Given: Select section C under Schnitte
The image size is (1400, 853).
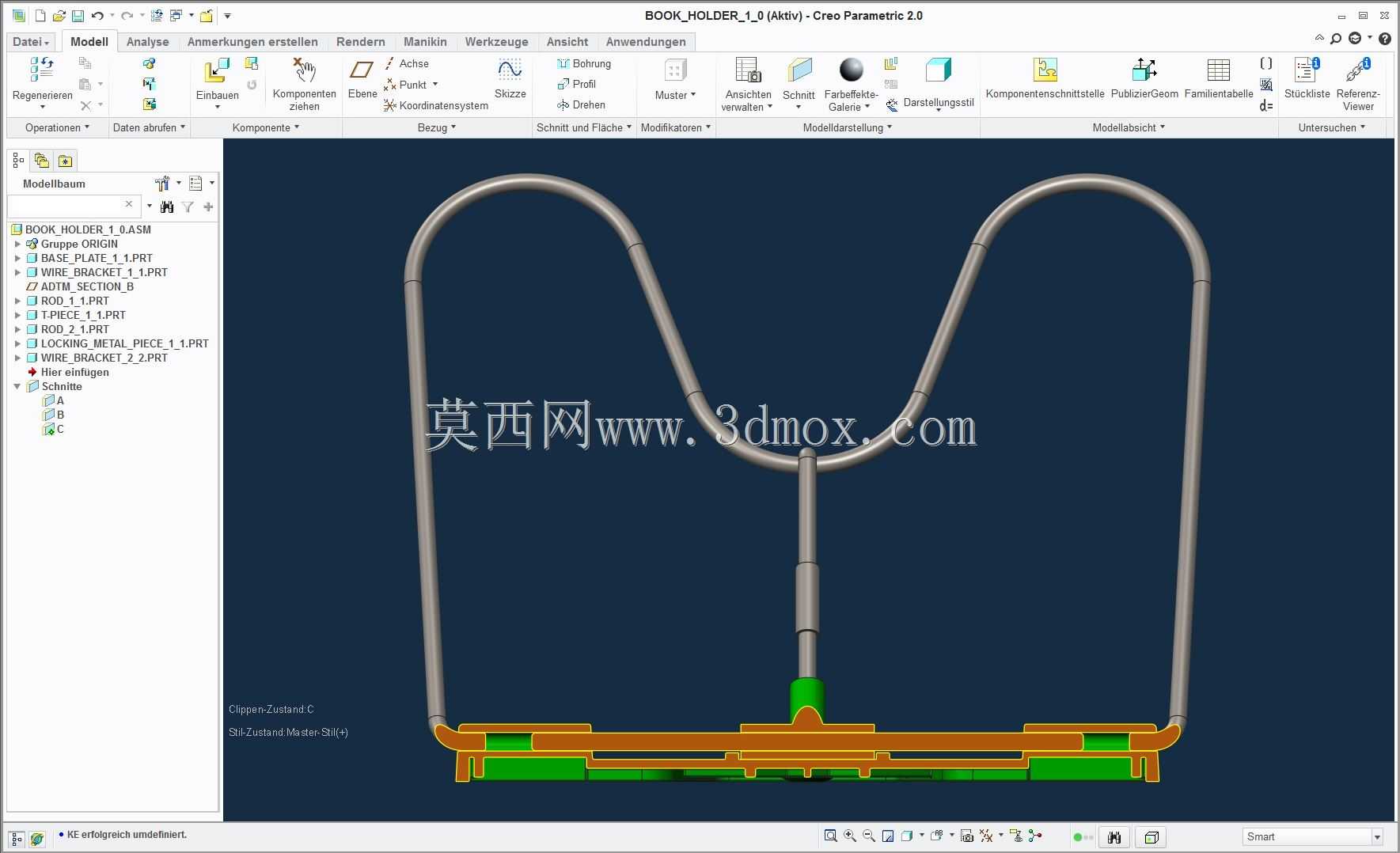Looking at the screenshot, I should (x=53, y=429).
